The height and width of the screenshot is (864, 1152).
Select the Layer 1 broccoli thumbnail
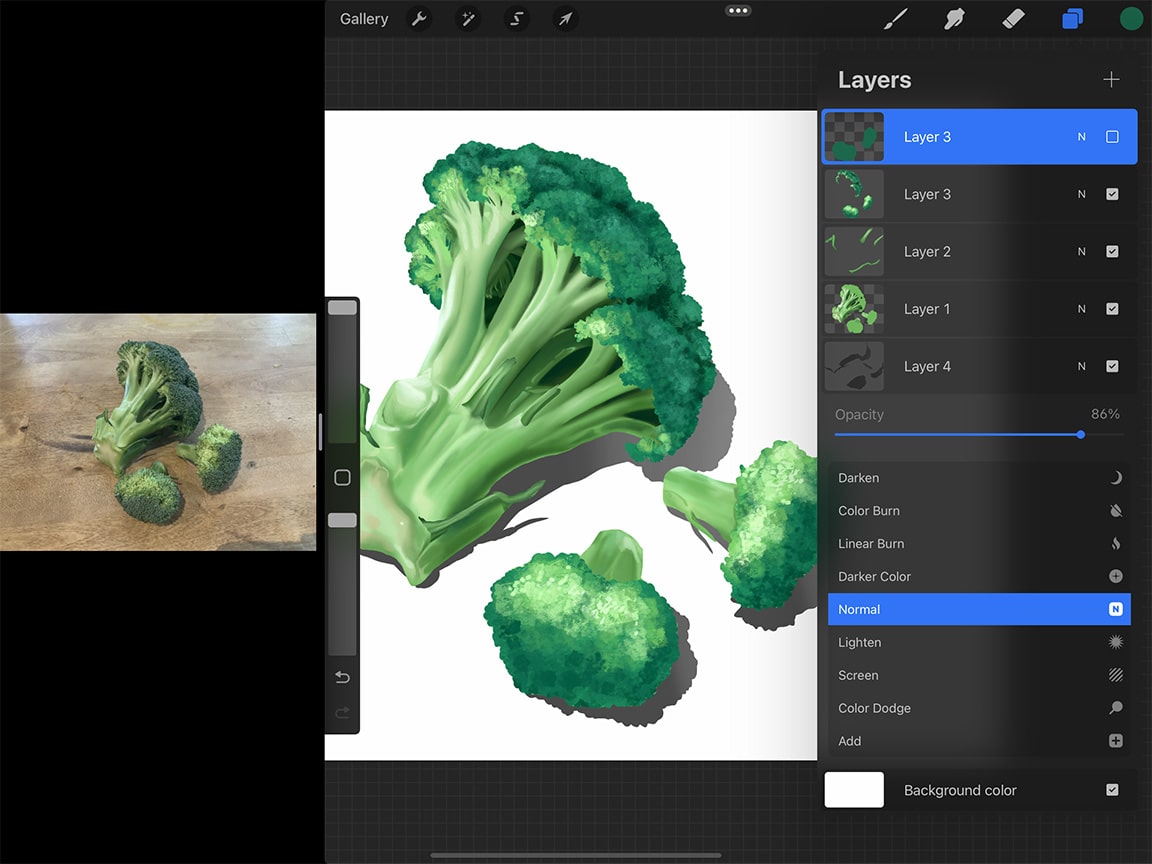pos(854,309)
